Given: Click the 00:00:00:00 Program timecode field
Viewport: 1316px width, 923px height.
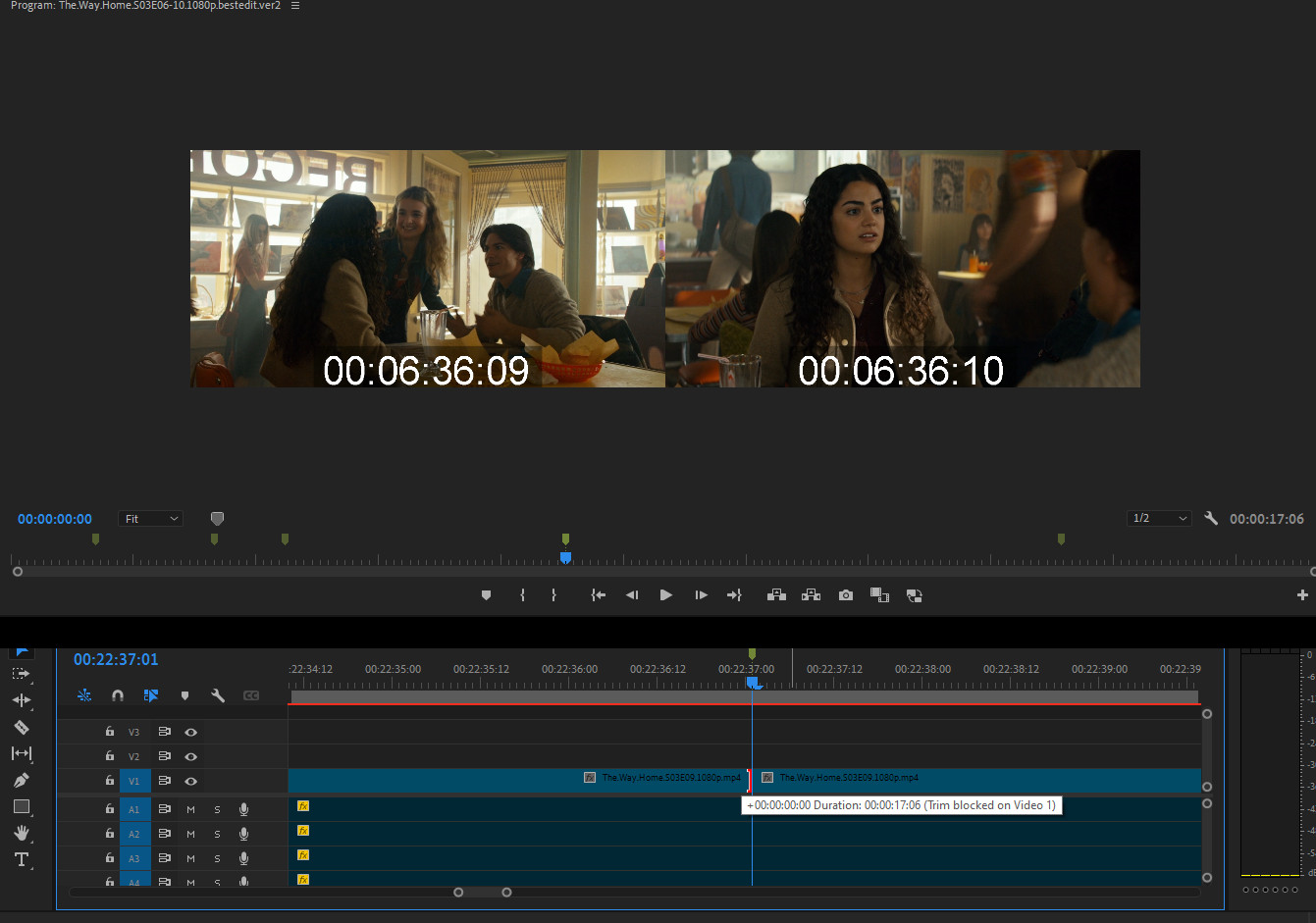Looking at the screenshot, I should 55,519.
